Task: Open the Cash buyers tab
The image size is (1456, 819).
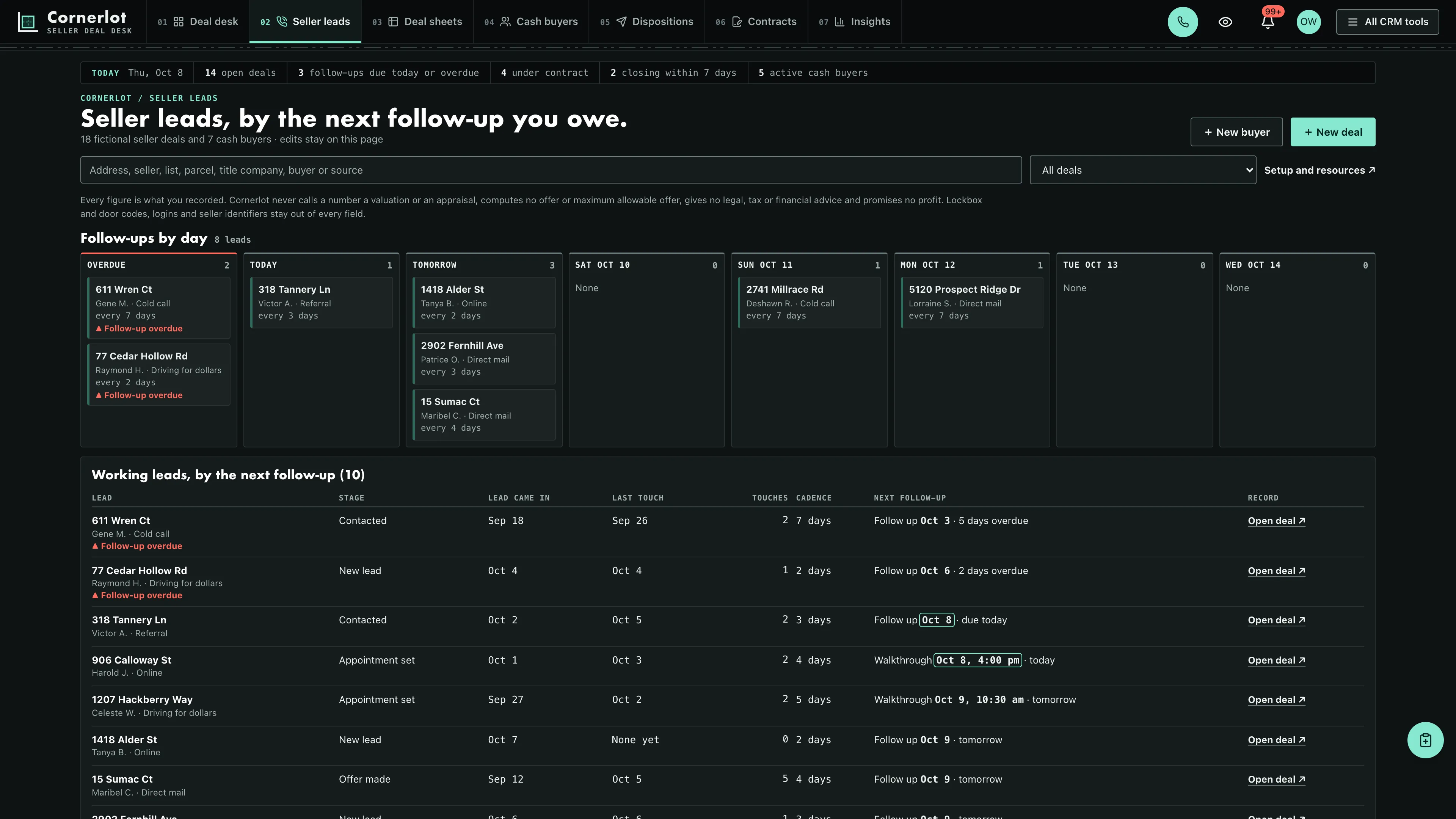Action: tap(531, 22)
